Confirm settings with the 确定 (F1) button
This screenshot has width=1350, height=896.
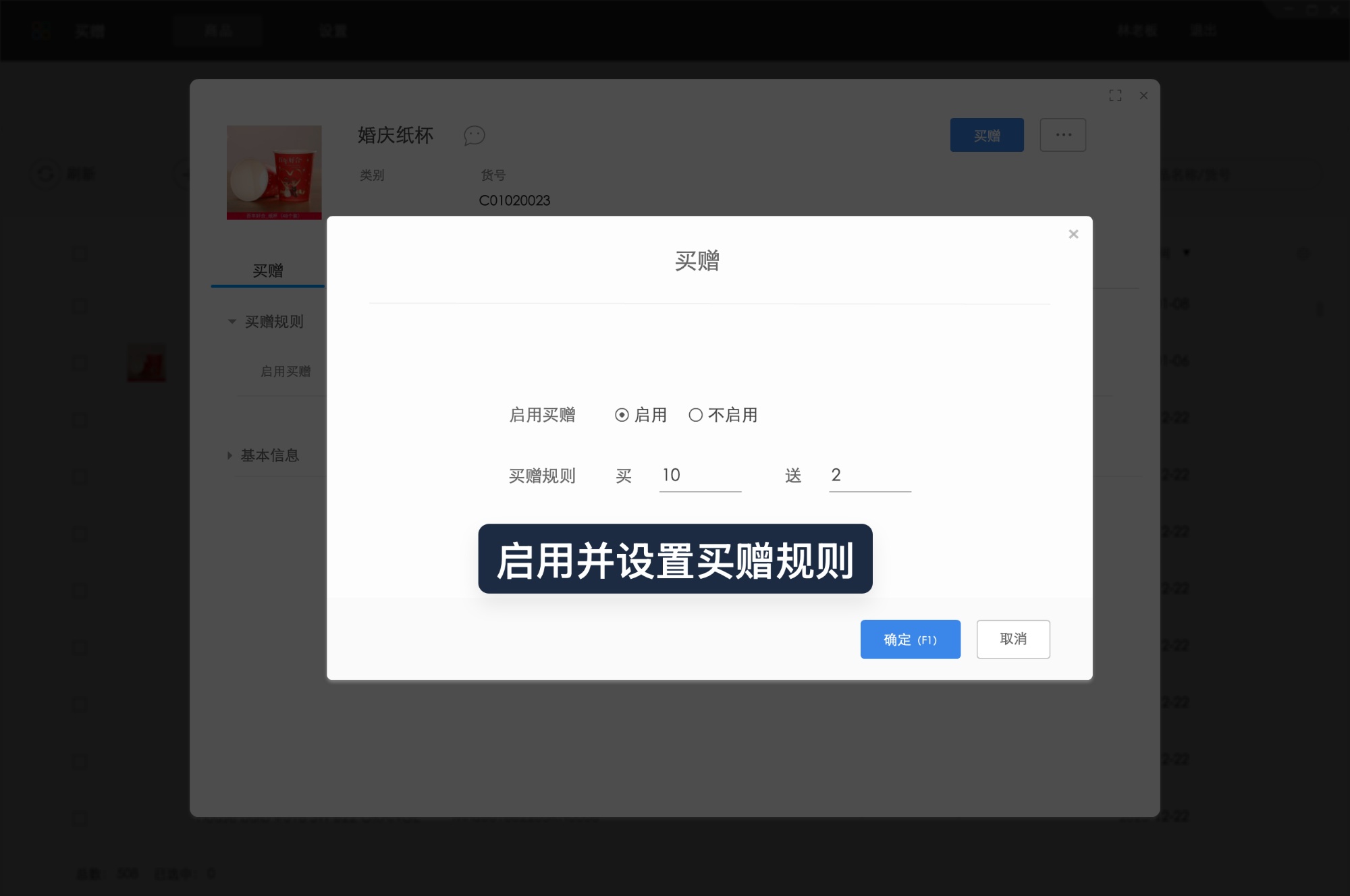pos(910,639)
